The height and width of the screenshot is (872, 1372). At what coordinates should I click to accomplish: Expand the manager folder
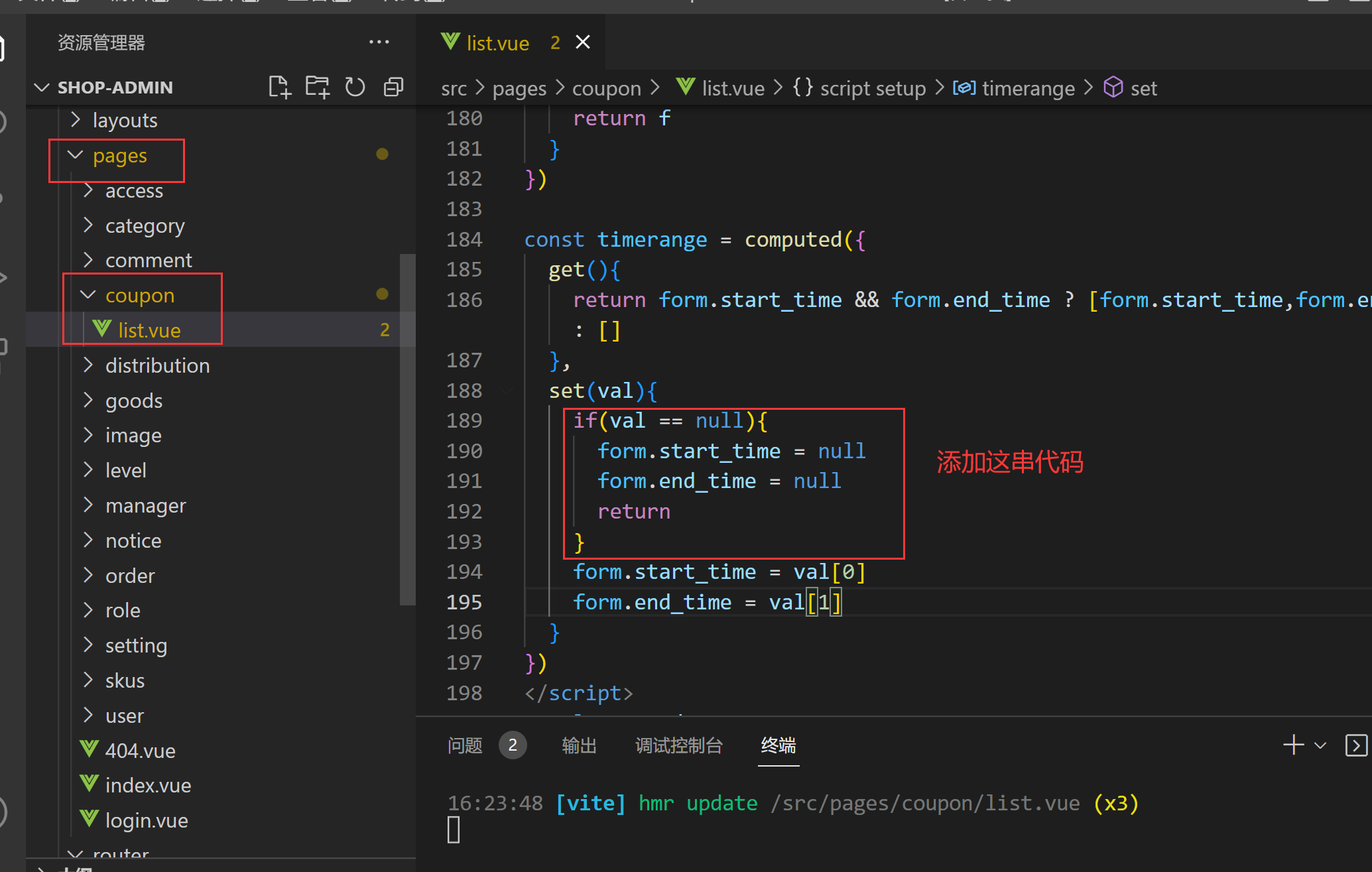click(x=88, y=505)
